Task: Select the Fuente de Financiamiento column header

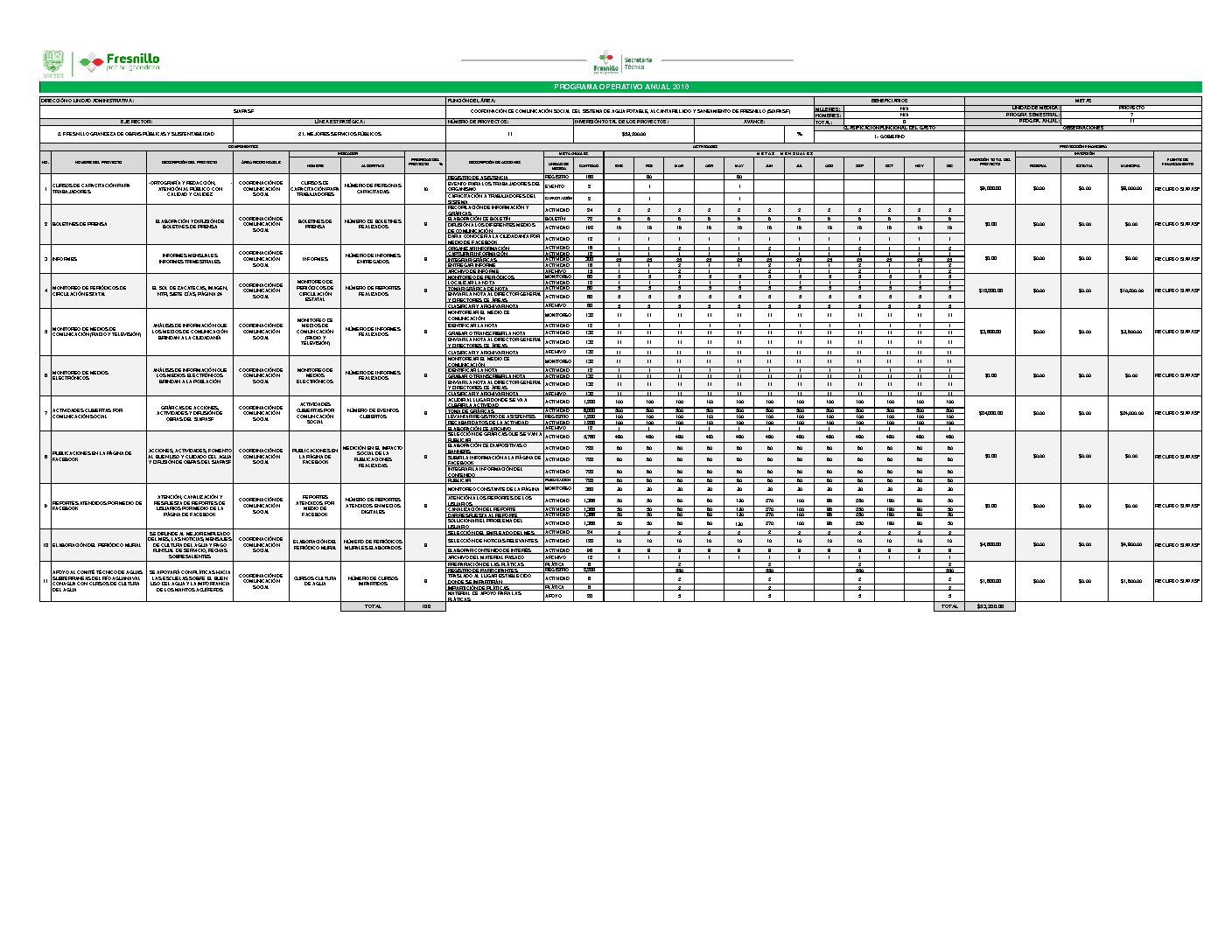Action: point(1177,163)
